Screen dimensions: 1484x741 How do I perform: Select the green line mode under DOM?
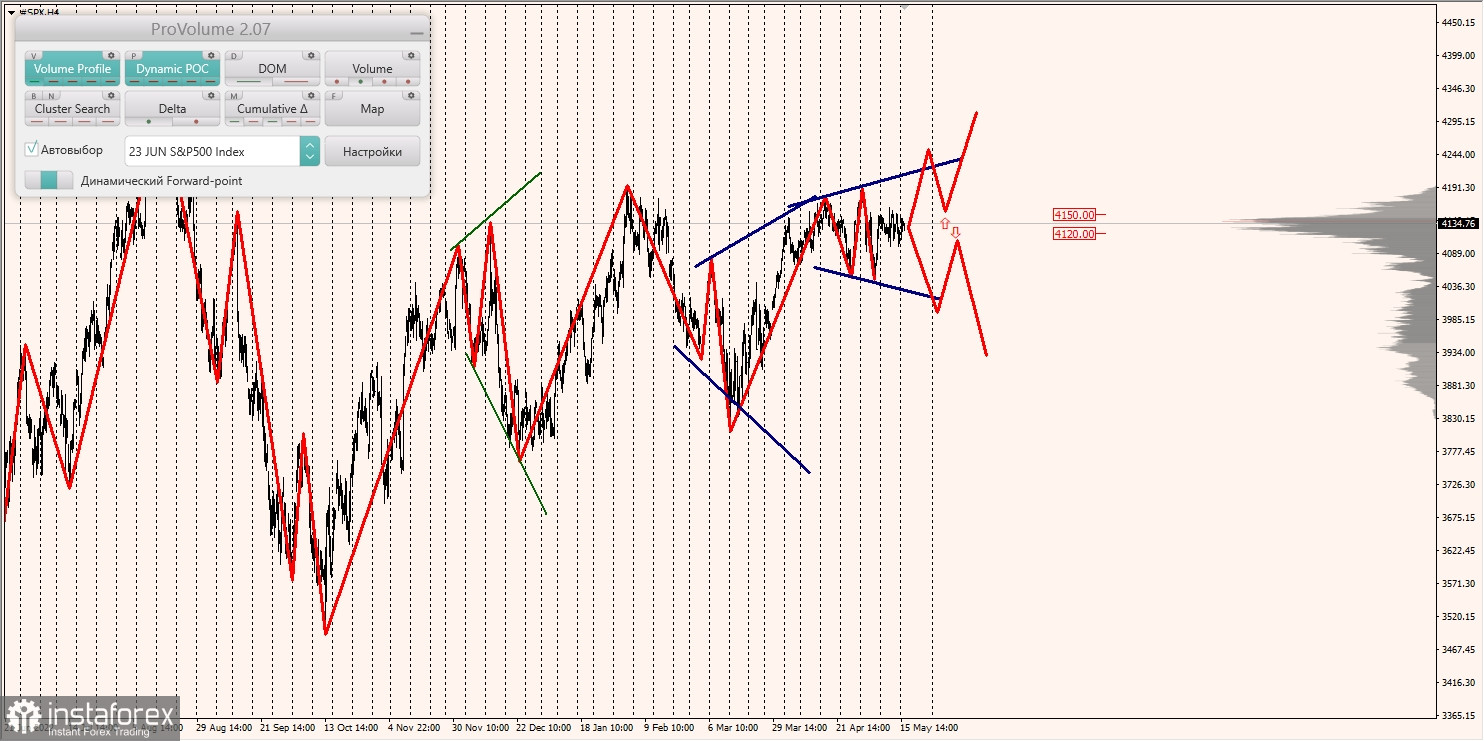249,82
